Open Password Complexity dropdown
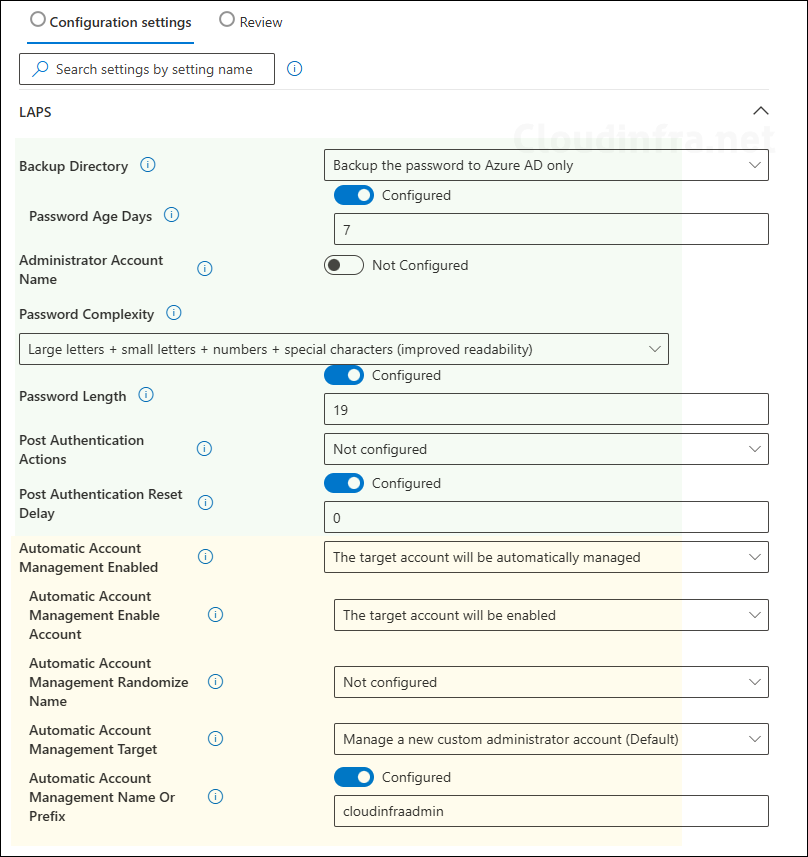Screen dimensions: 808x857 pyautogui.click(x=344, y=349)
